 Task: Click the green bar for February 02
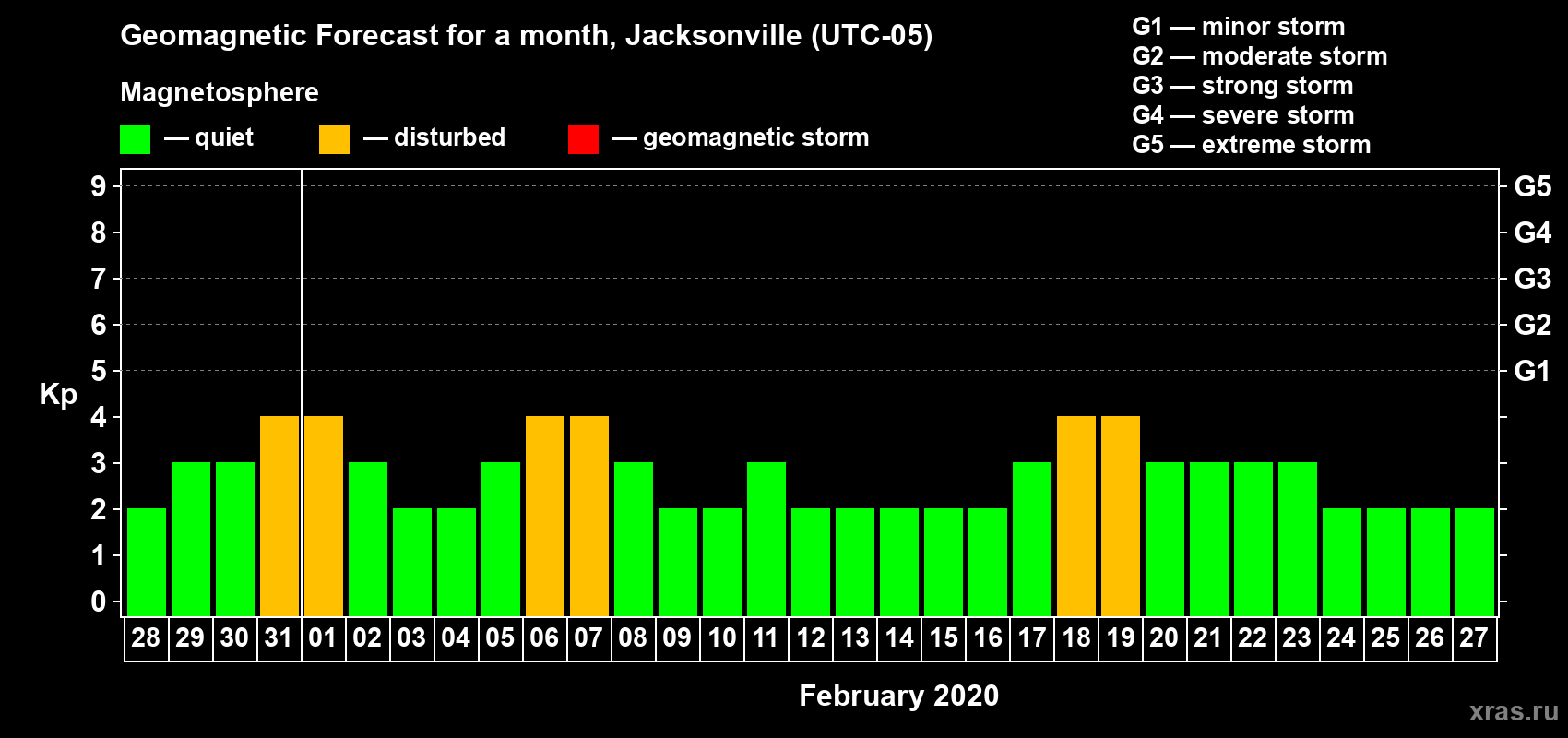(368, 539)
